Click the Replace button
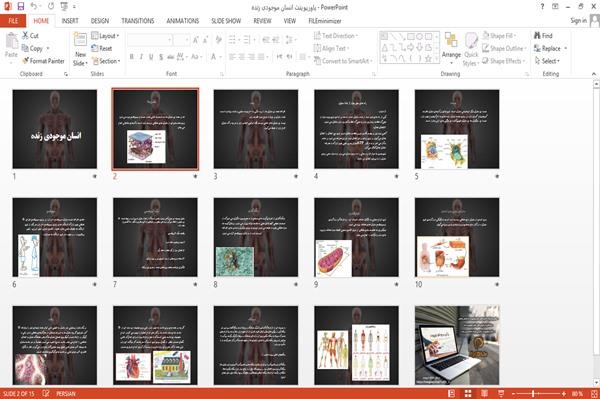Viewport: 600px width, 399px height. tap(551, 48)
